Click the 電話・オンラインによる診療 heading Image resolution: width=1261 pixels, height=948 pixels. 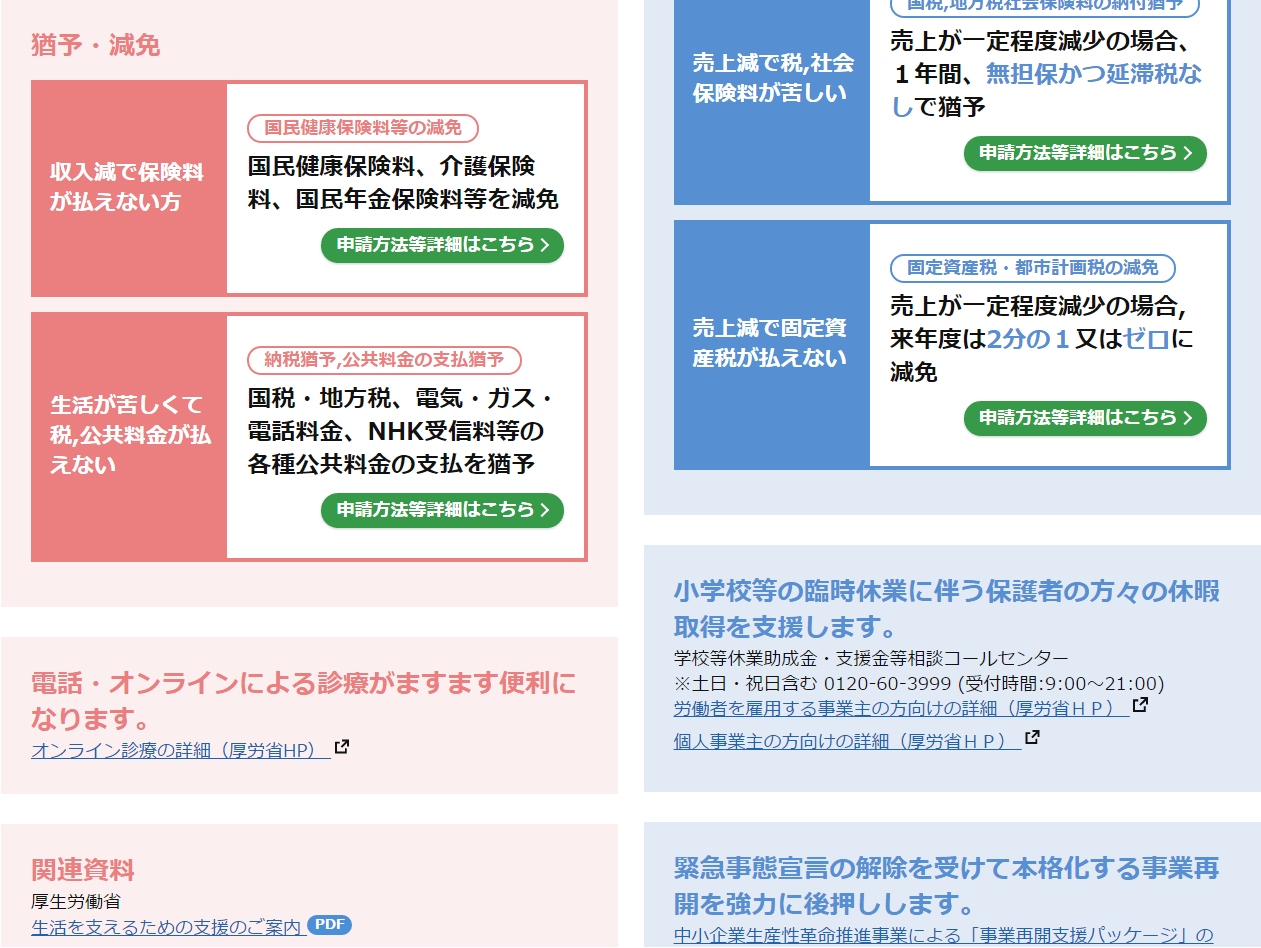[x=304, y=701]
